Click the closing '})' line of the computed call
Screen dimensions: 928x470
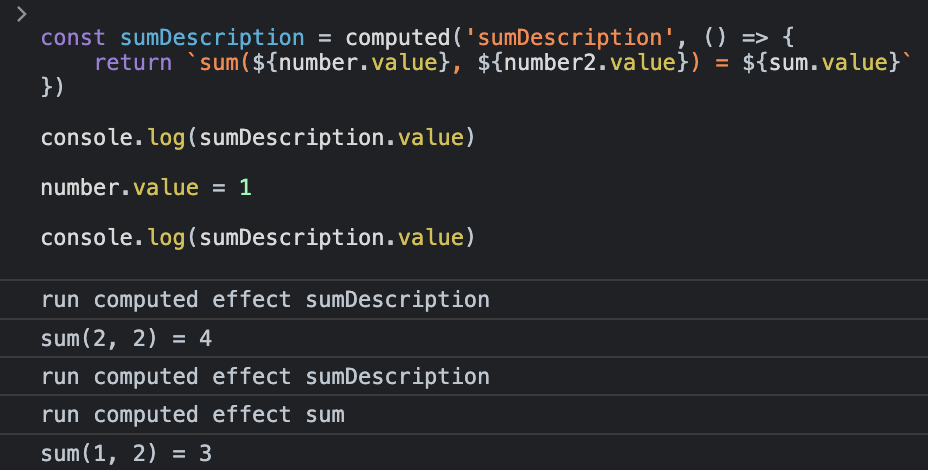coord(53,86)
